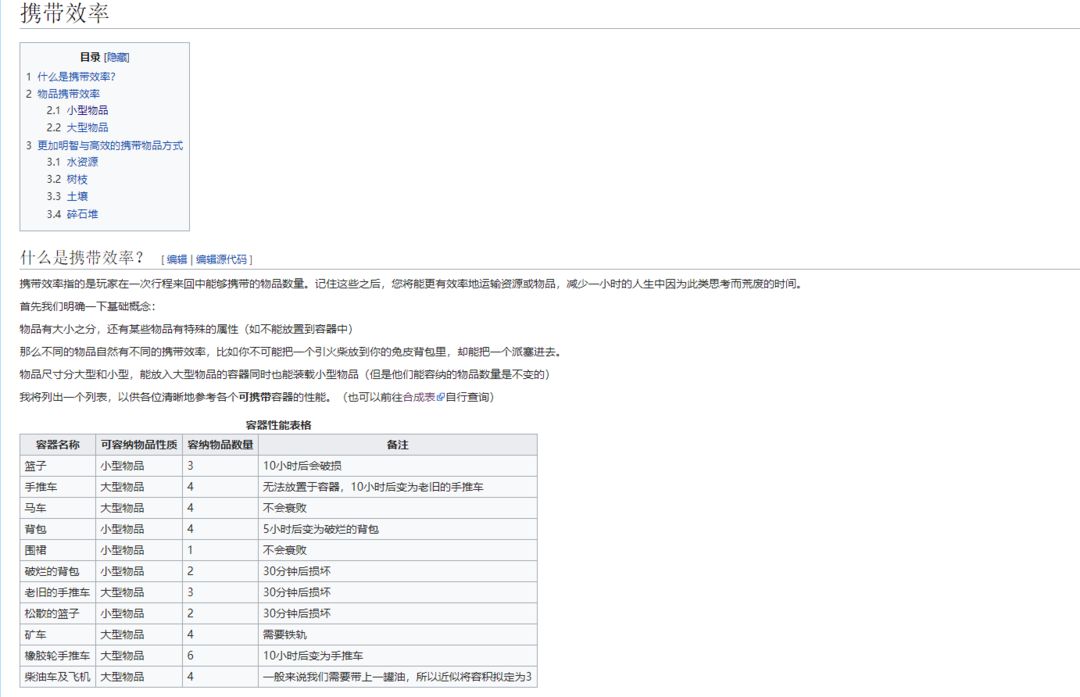Open contents entry 什么是携带效率?

click(76, 76)
